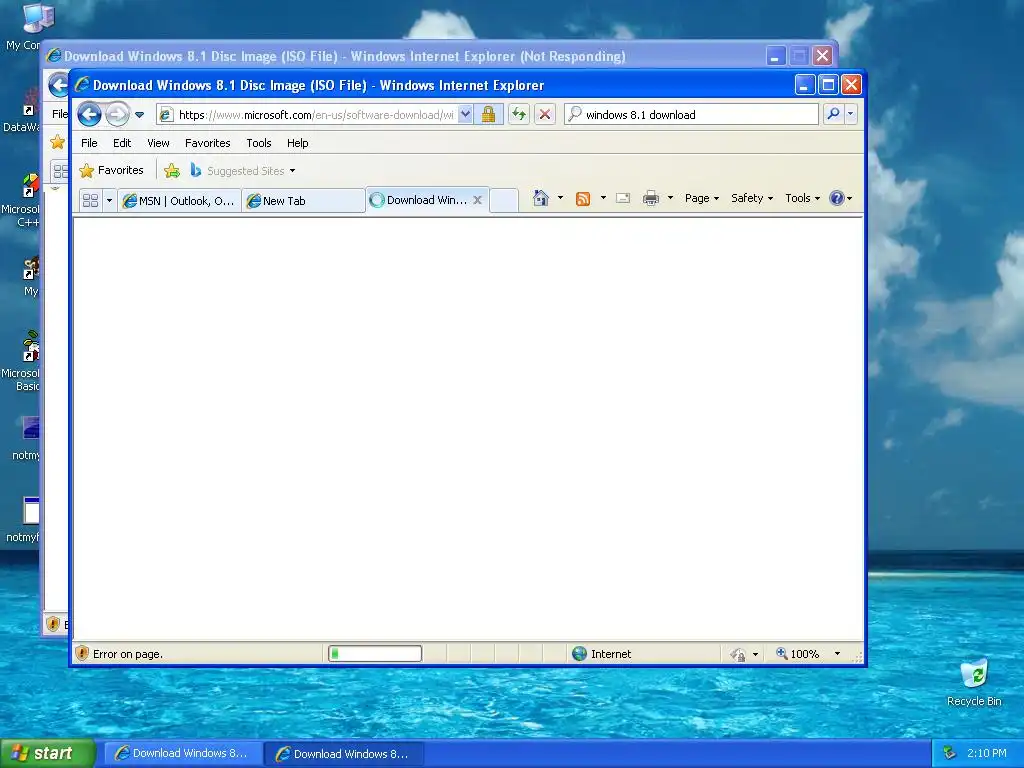1024x768 pixels.
Task: Click the Home icon in command bar
Action: (x=541, y=198)
